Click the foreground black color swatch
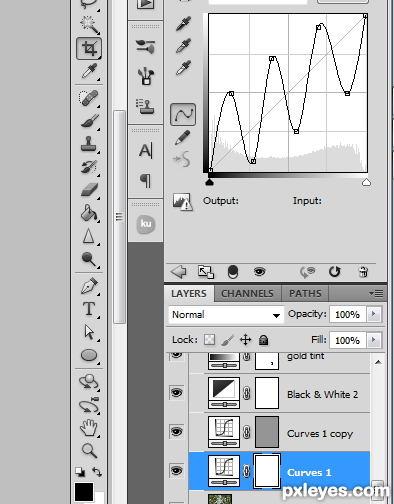This screenshot has height=504, width=394. click(x=84, y=492)
